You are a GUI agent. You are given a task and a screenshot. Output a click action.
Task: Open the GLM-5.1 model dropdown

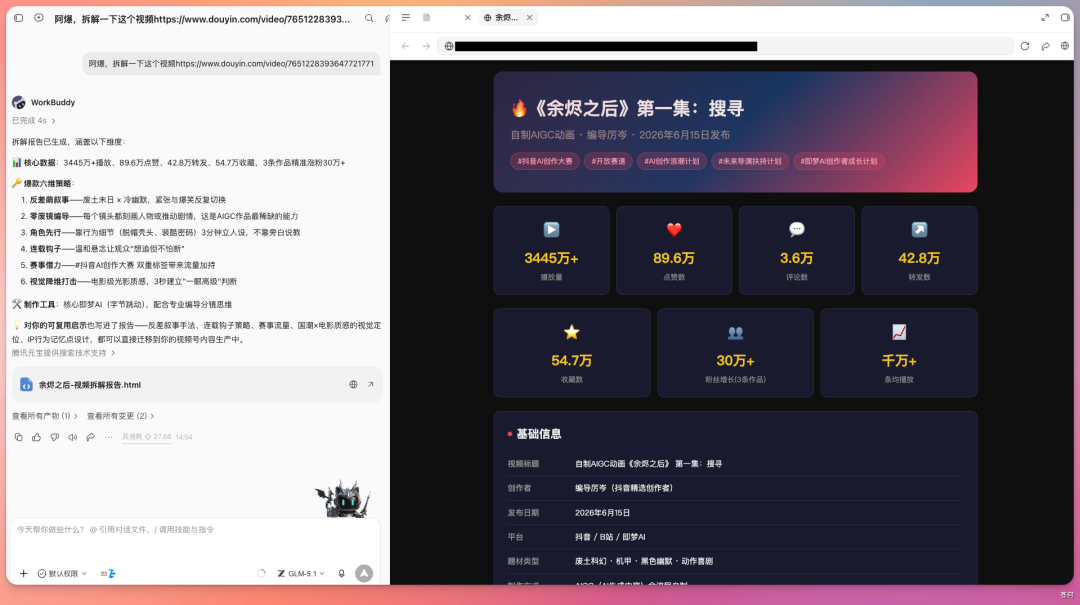tap(301, 573)
